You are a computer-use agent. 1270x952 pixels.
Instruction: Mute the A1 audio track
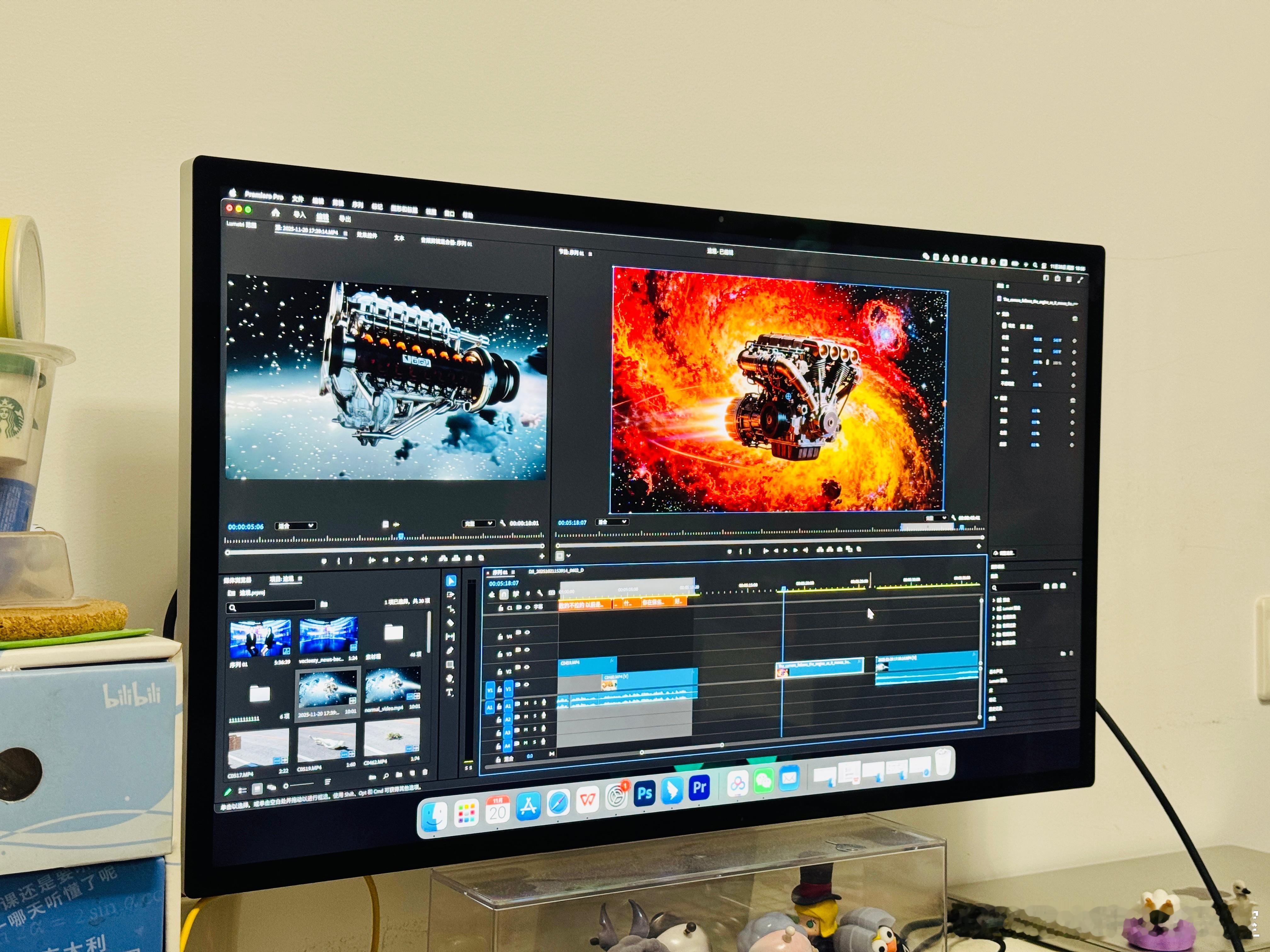[x=527, y=703]
